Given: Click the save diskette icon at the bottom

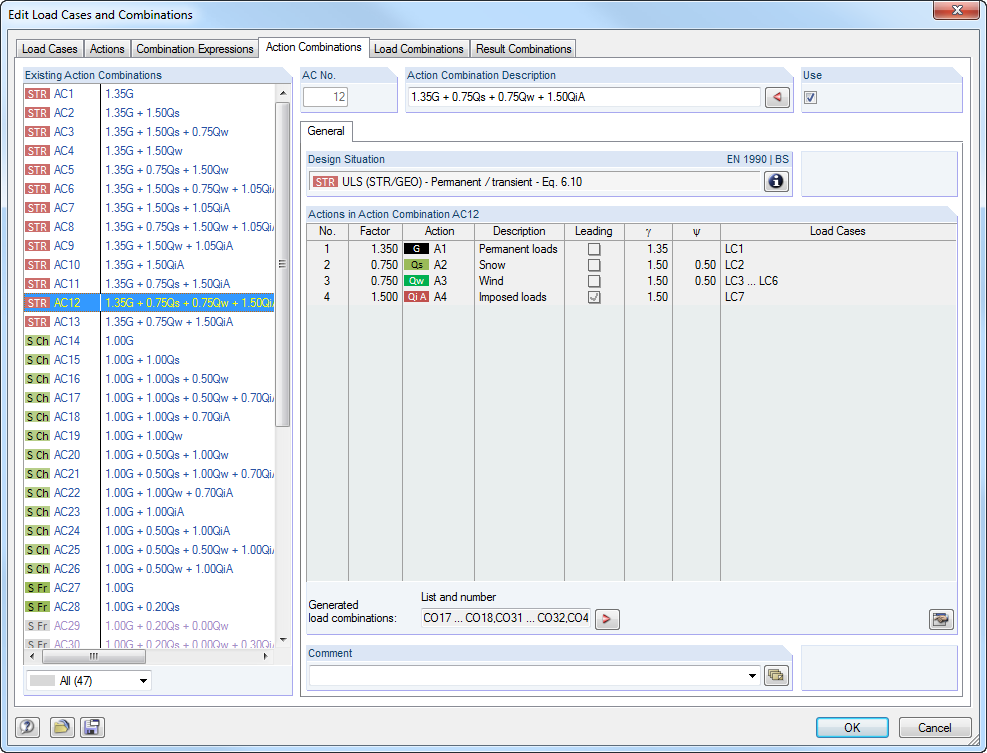Looking at the screenshot, I should 92,727.
